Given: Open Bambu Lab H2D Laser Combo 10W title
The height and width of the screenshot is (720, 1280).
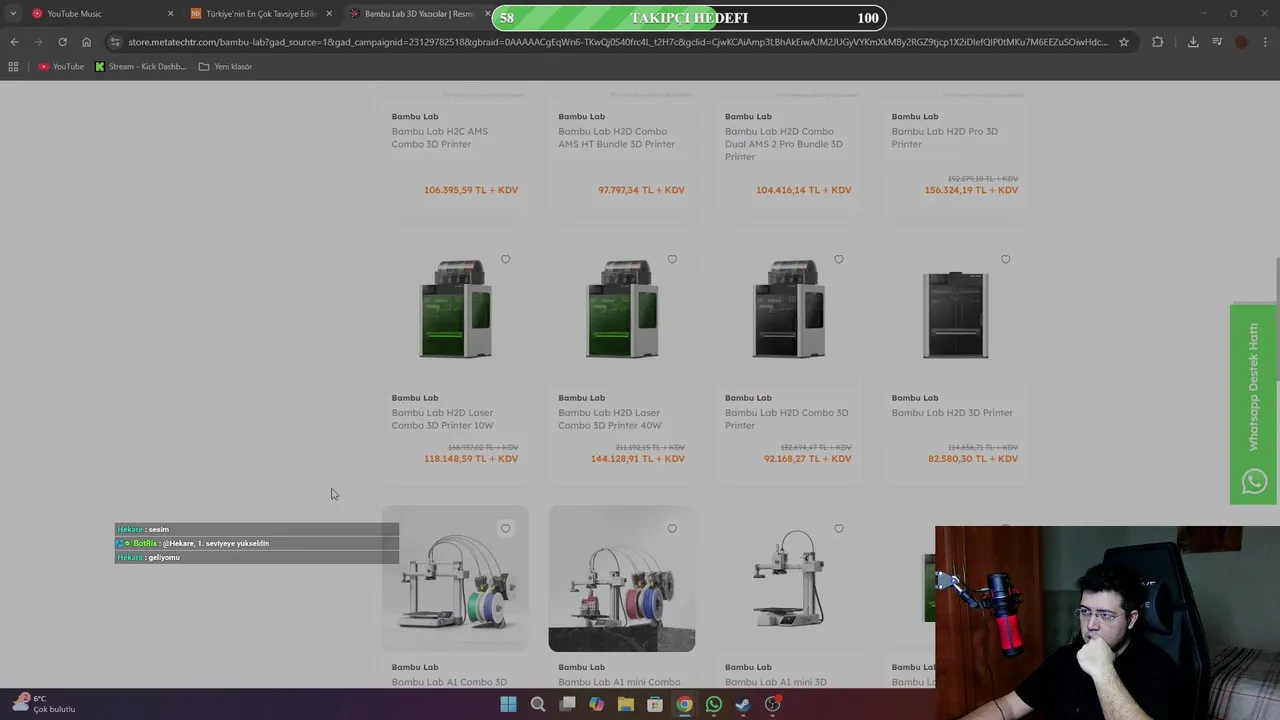Looking at the screenshot, I should point(442,419).
